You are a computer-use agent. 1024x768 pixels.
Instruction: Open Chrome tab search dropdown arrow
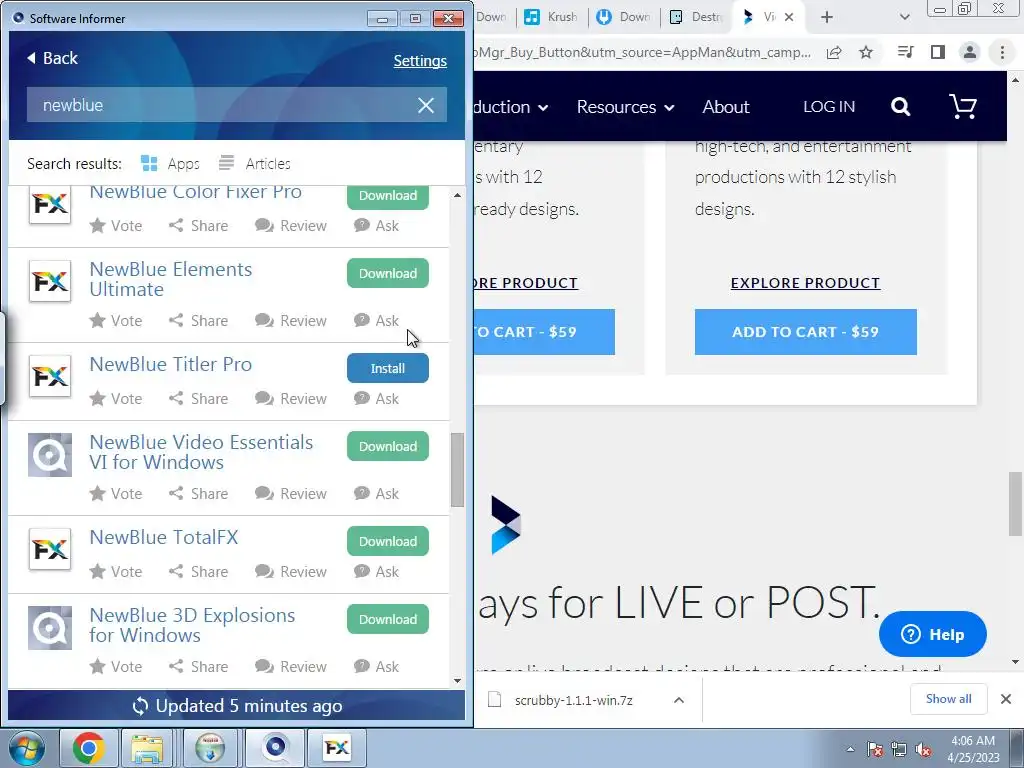[x=904, y=17]
